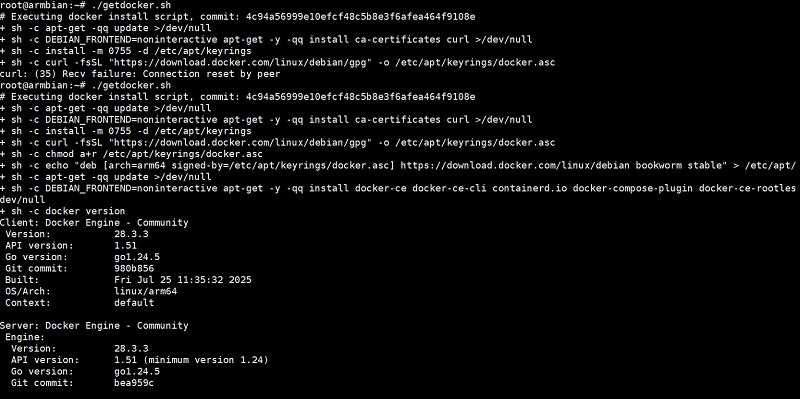Screen dimensions: 800x399
Task: Click the second ./getdocker.sh command line
Action: click(86, 85)
